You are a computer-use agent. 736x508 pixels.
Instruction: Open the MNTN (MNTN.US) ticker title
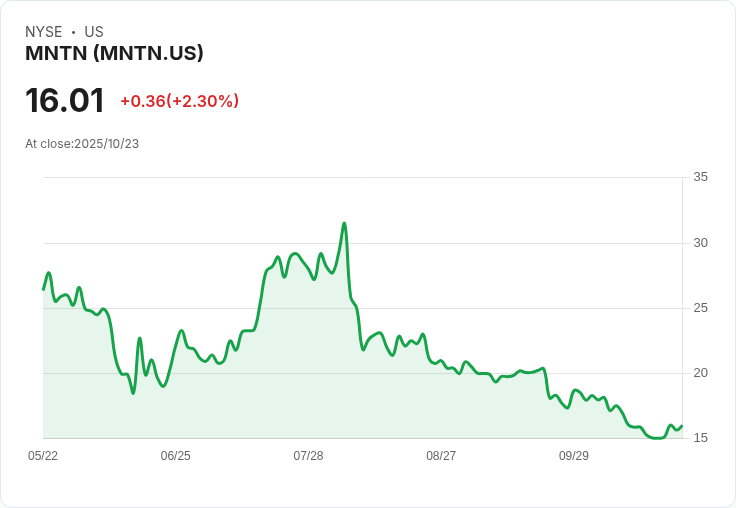click(x=114, y=54)
